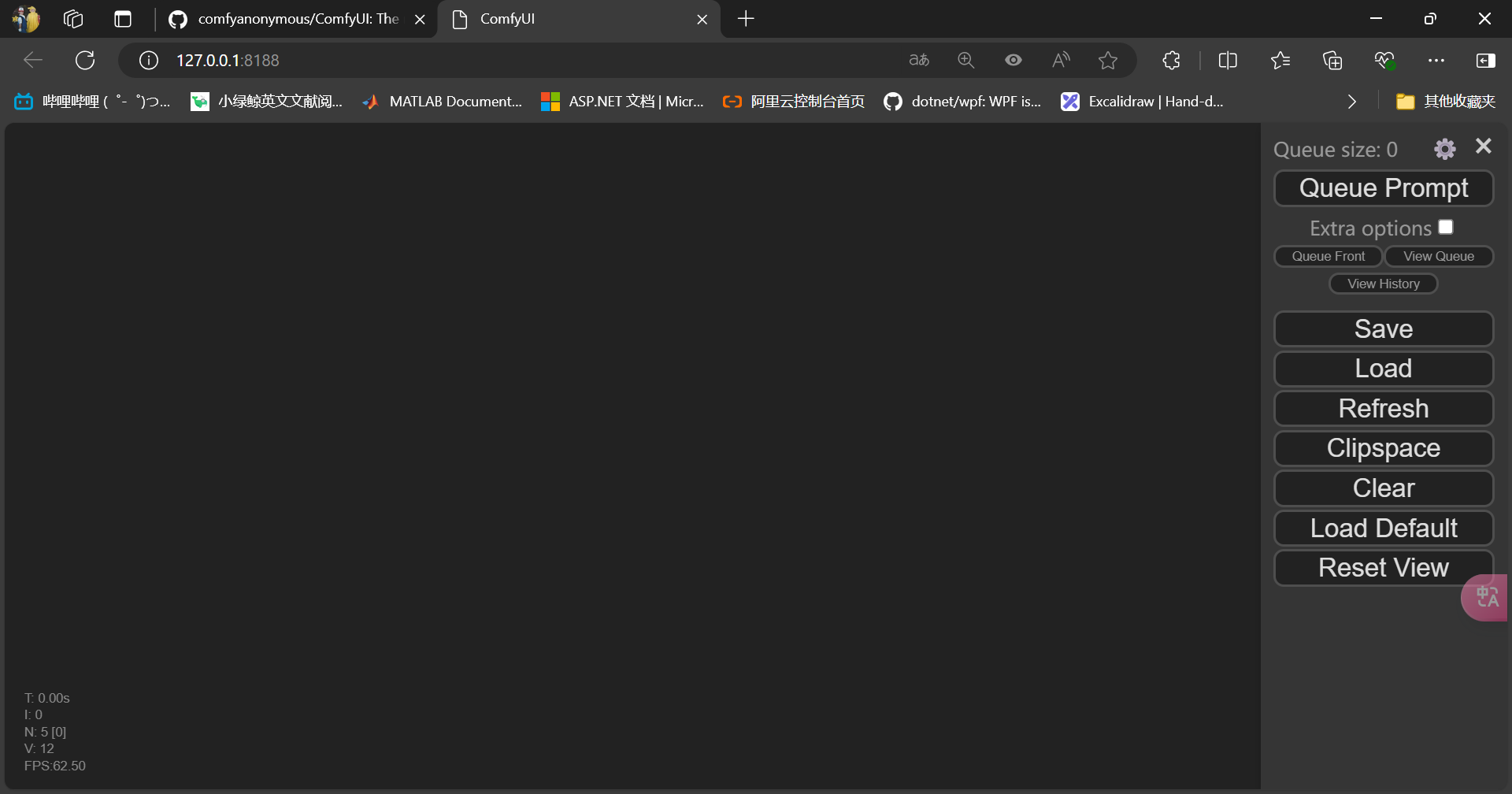
Task: Open browser Settings and more menu
Action: [x=1436, y=60]
